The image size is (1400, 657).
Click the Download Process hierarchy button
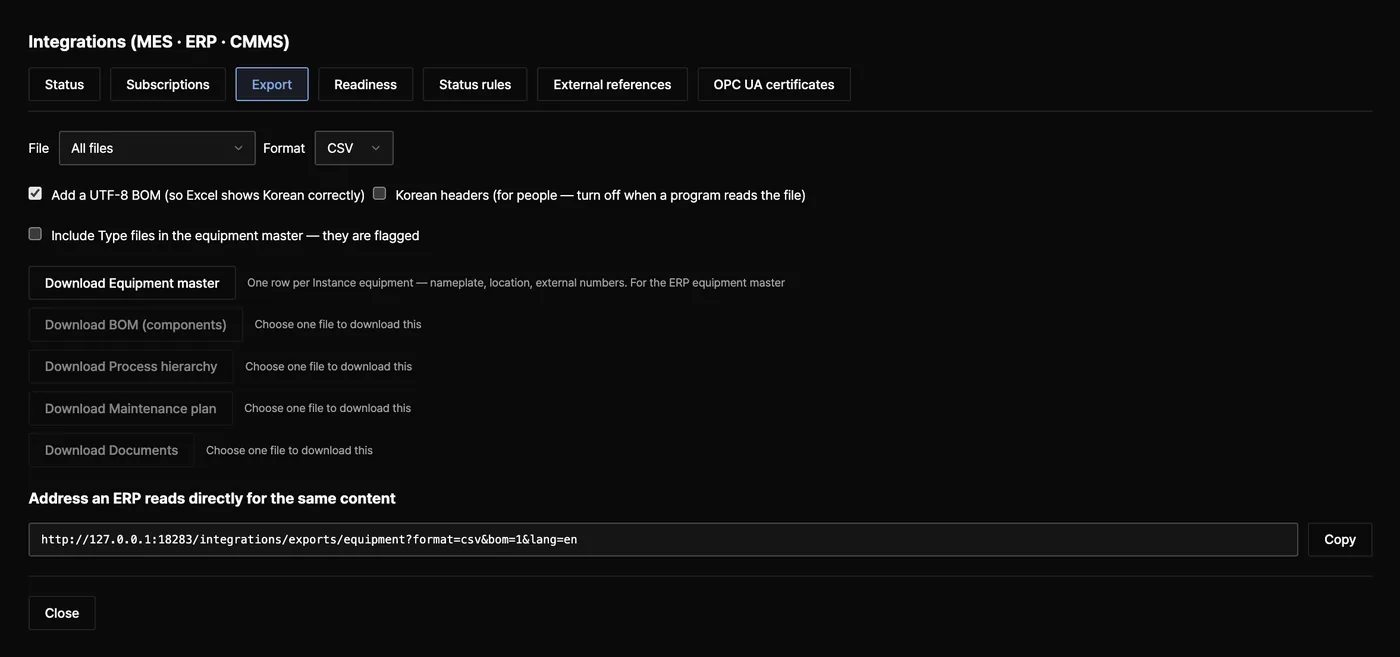(x=131, y=367)
